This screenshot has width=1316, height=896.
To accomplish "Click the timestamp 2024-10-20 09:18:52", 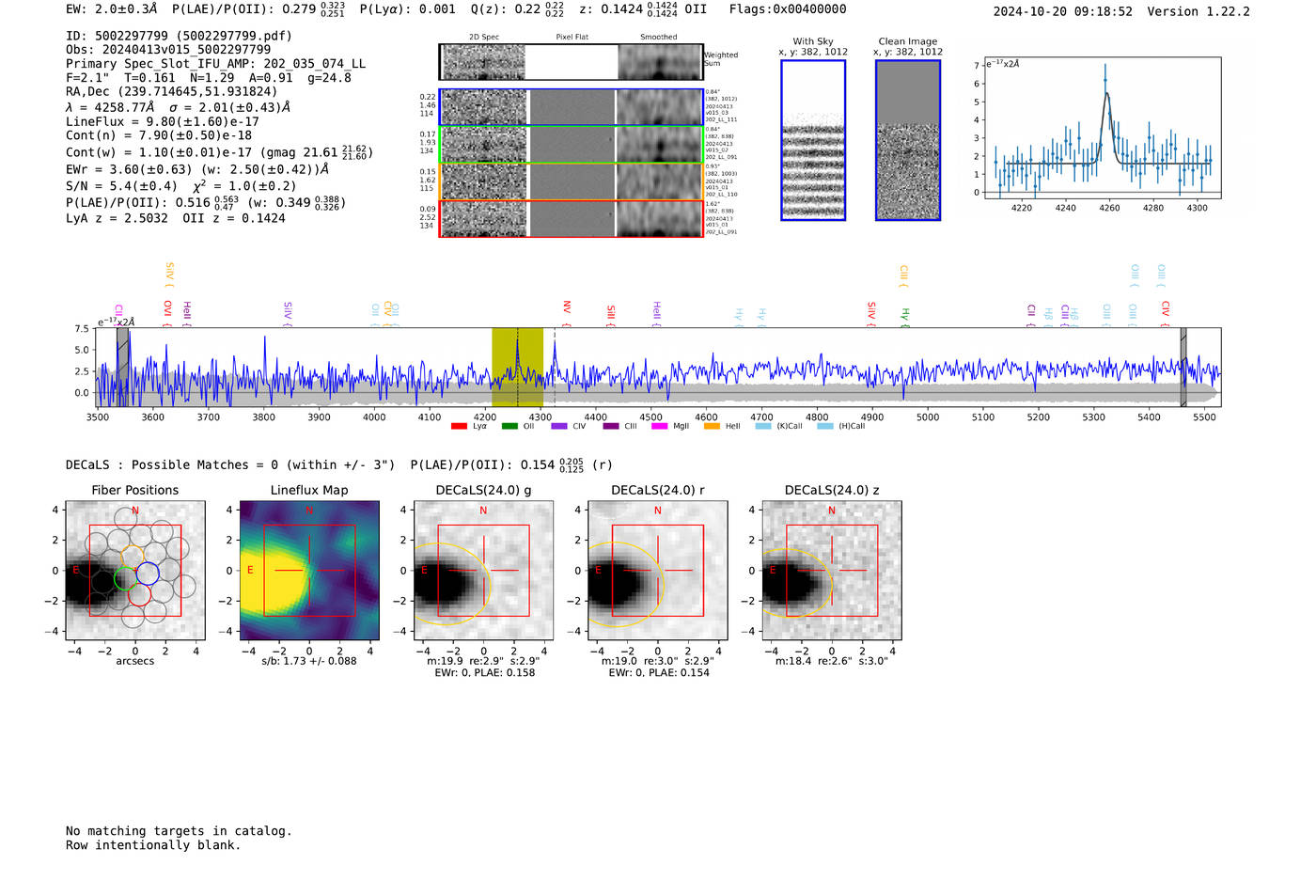I will pos(1062,11).
